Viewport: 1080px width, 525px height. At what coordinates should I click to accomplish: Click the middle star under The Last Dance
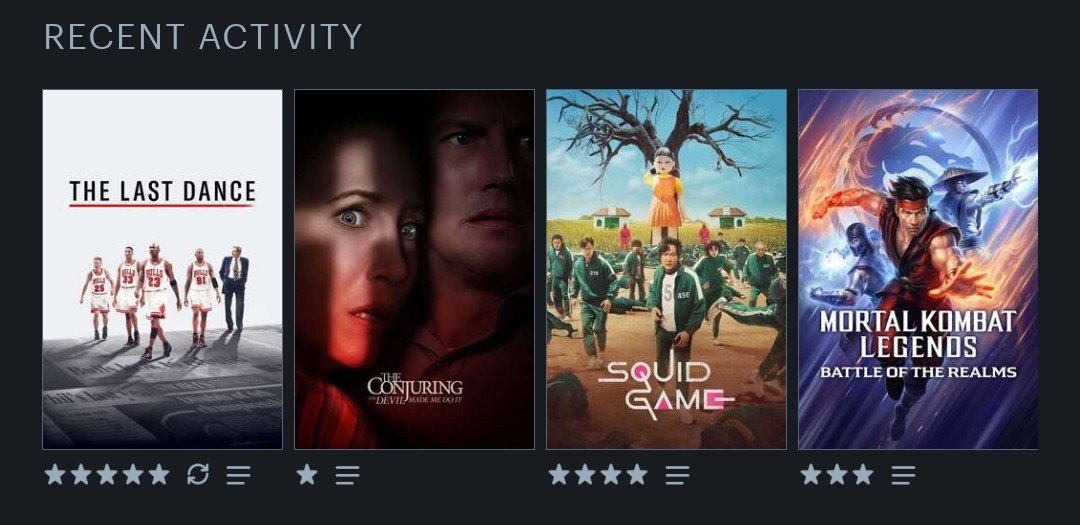point(107,474)
